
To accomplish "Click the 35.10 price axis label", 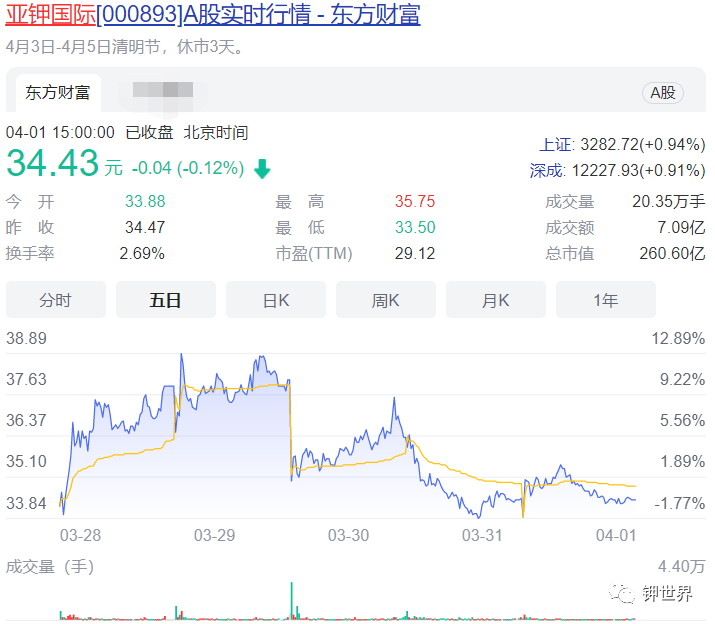I will click(26, 461).
